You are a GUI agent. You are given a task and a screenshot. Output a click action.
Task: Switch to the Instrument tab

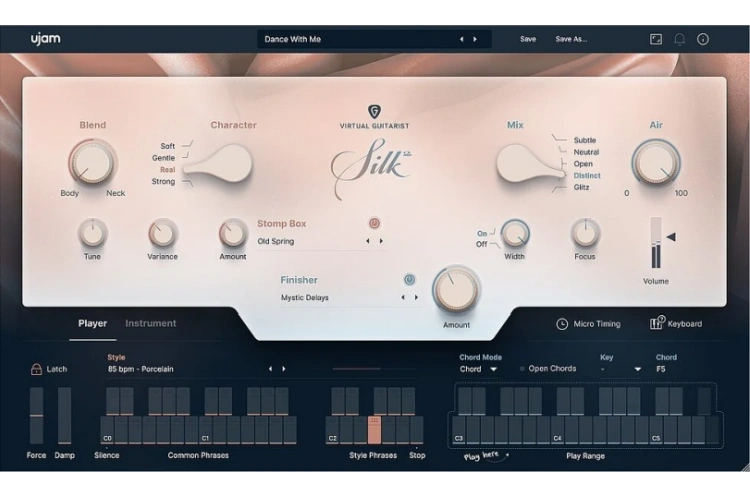click(x=151, y=323)
